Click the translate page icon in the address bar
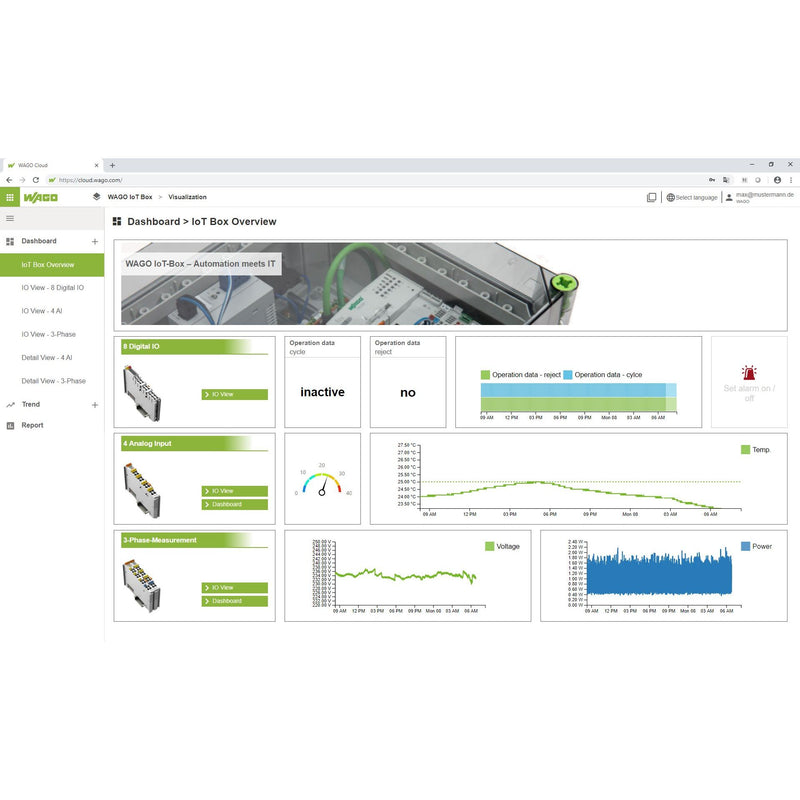The height and width of the screenshot is (800, 800). [726, 180]
